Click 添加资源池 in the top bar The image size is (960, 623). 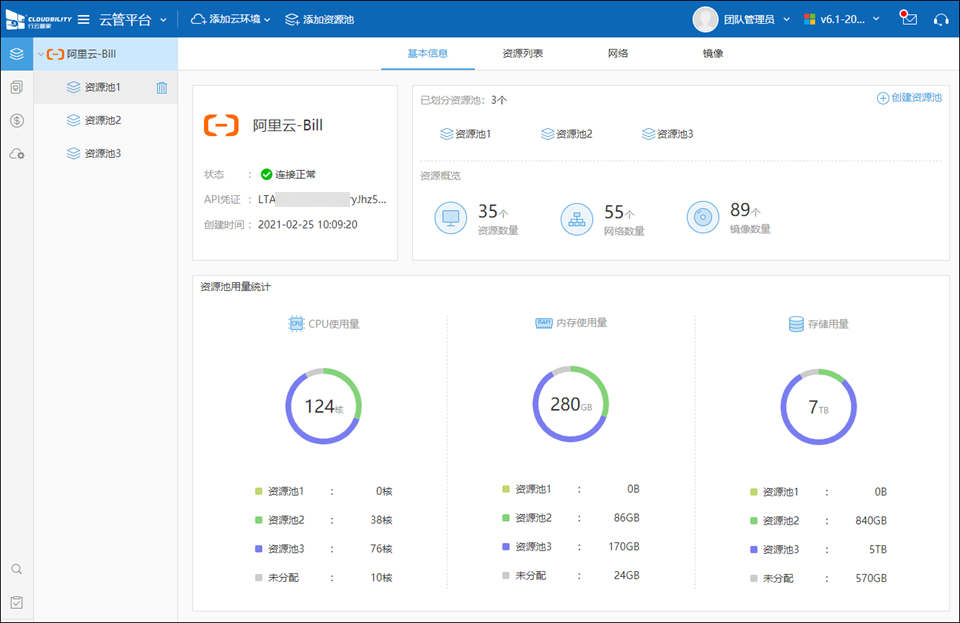point(319,19)
